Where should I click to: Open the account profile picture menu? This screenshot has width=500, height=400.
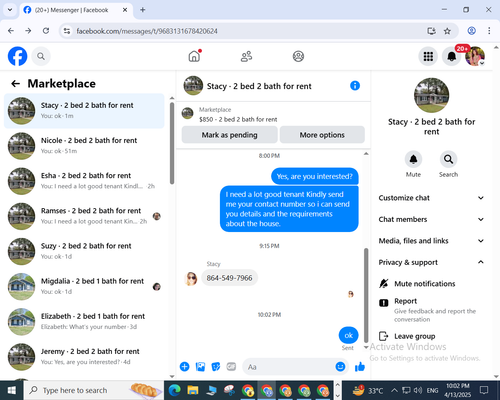[x=475, y=56]
